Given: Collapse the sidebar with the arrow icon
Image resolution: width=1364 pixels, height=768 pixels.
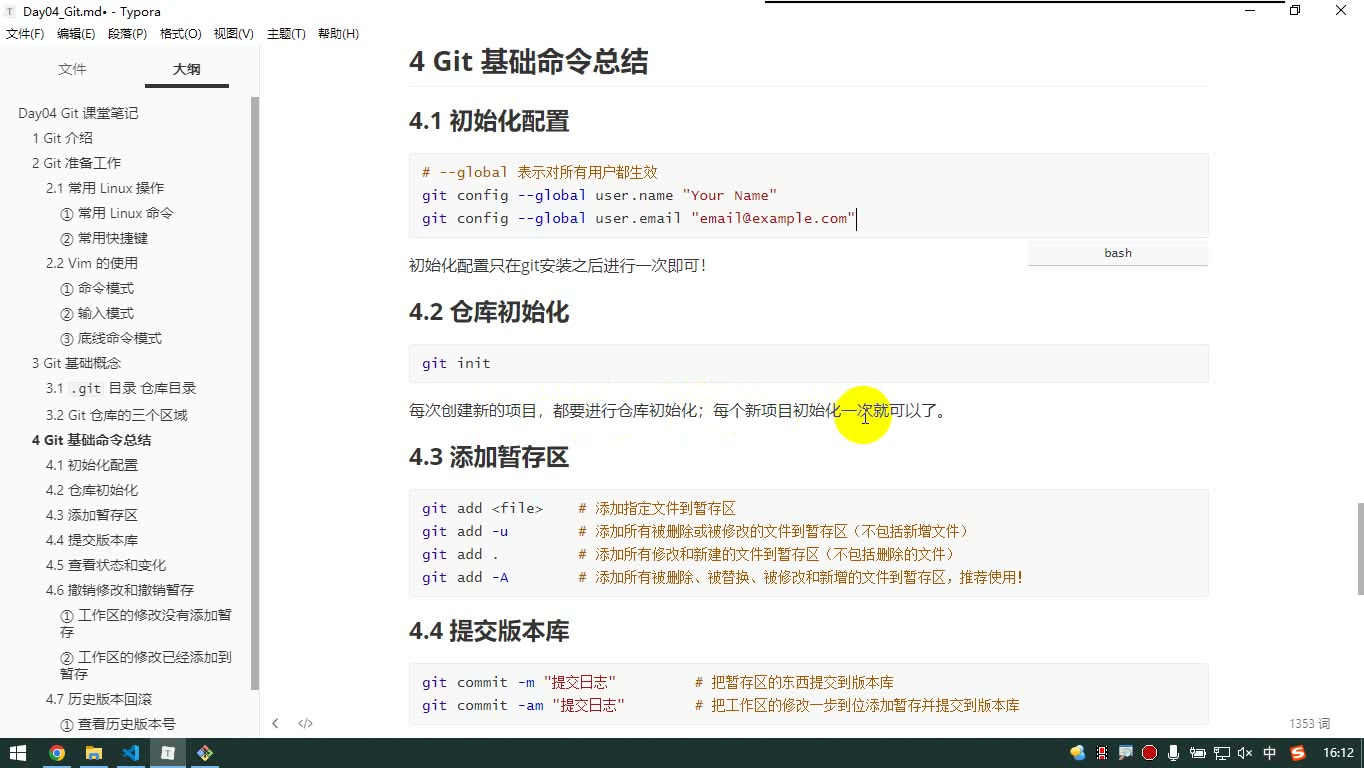Looking at the screenshot, I should [x=275, y=723].
